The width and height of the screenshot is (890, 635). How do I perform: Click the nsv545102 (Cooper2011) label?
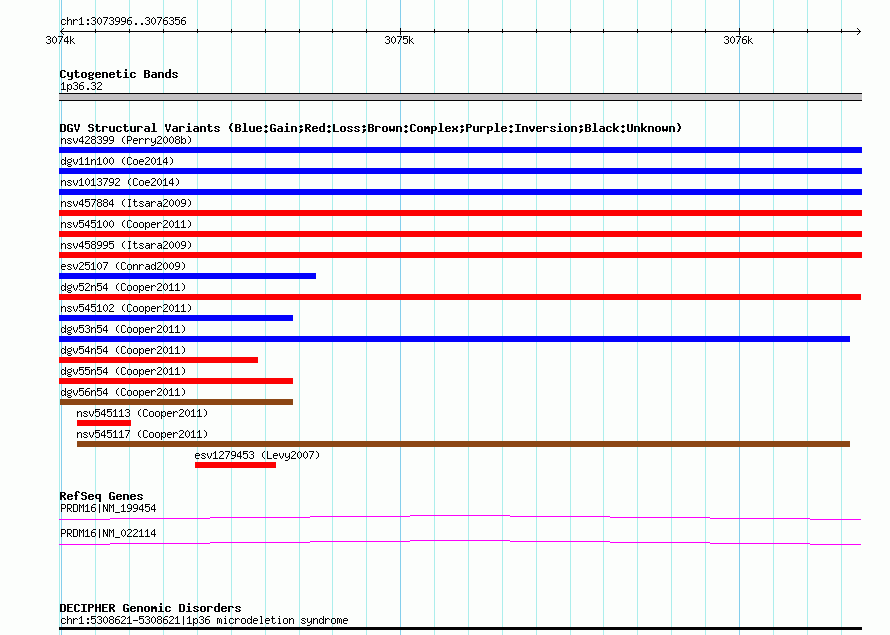click(126, 308)
